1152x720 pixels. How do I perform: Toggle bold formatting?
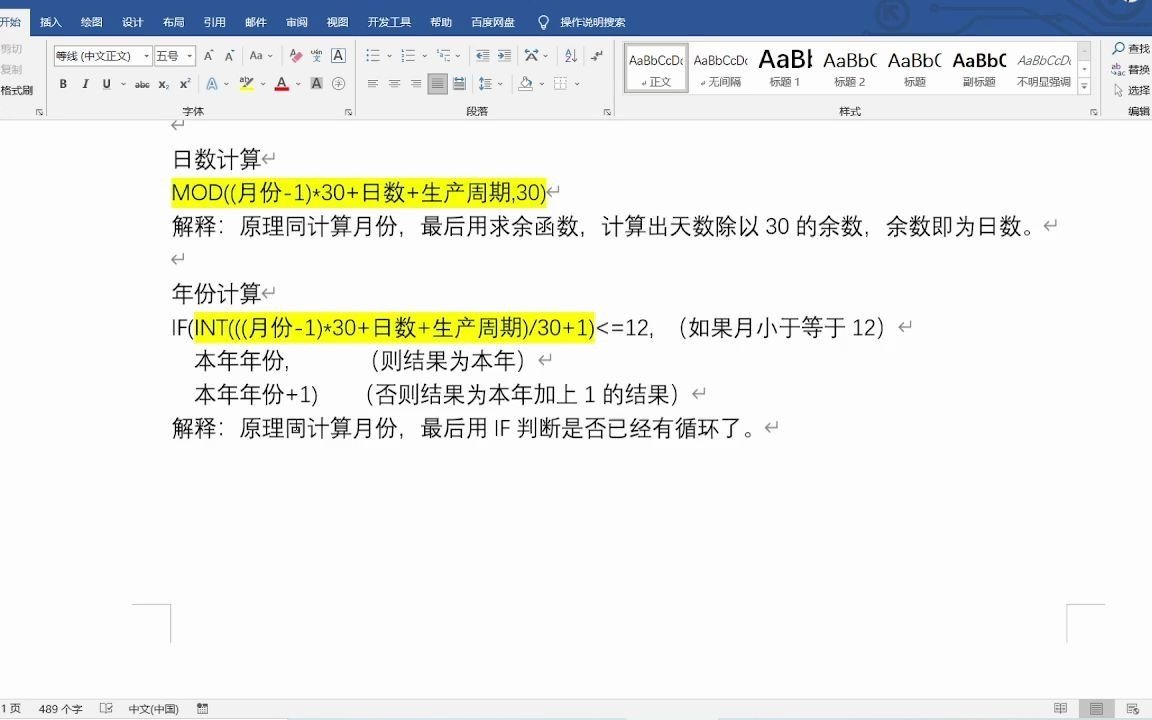[x=63, y=84]
